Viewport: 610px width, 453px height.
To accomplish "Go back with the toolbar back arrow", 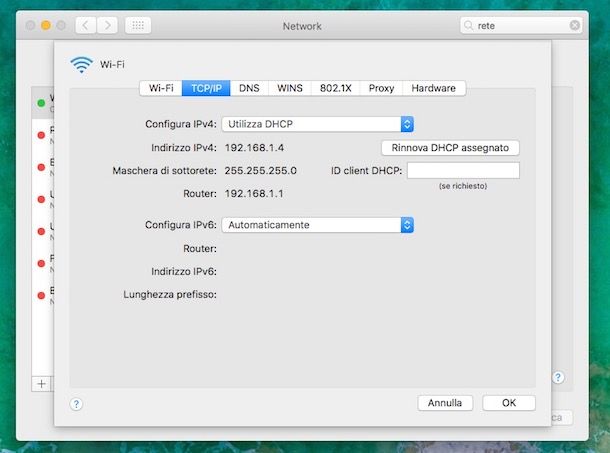I will pos(86,26).
